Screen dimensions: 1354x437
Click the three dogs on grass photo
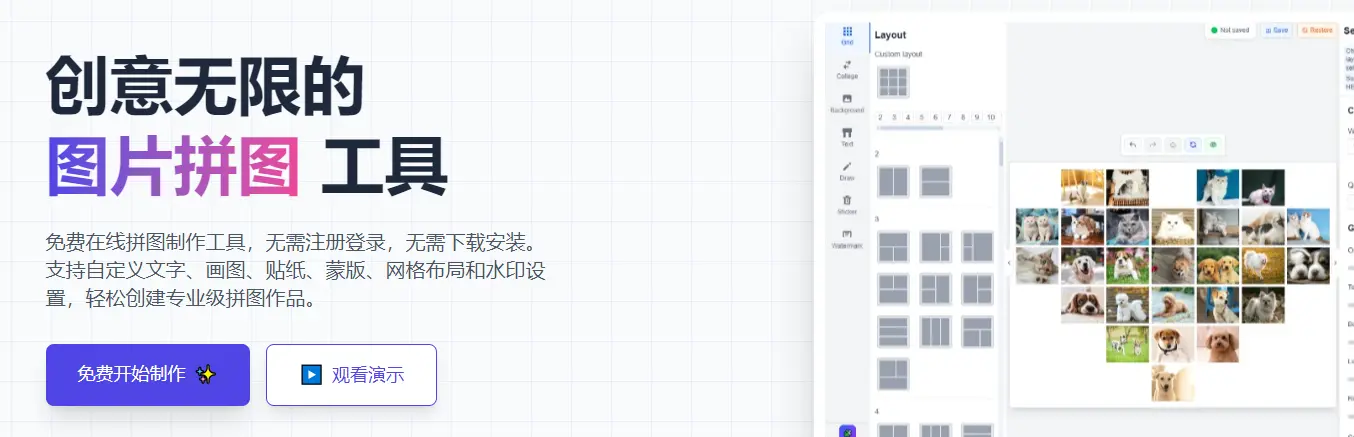(x=1128, y=344)
